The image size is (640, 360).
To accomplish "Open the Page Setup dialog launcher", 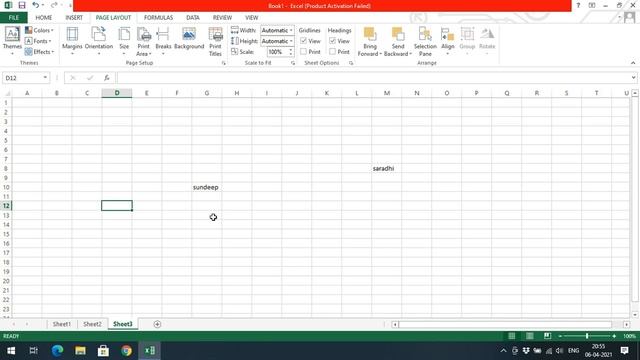I will click(x=223, y=63).
